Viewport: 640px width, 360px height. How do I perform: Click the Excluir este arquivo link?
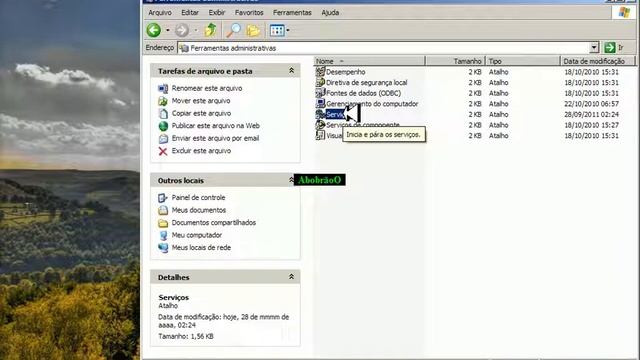(x=201, y=151)
